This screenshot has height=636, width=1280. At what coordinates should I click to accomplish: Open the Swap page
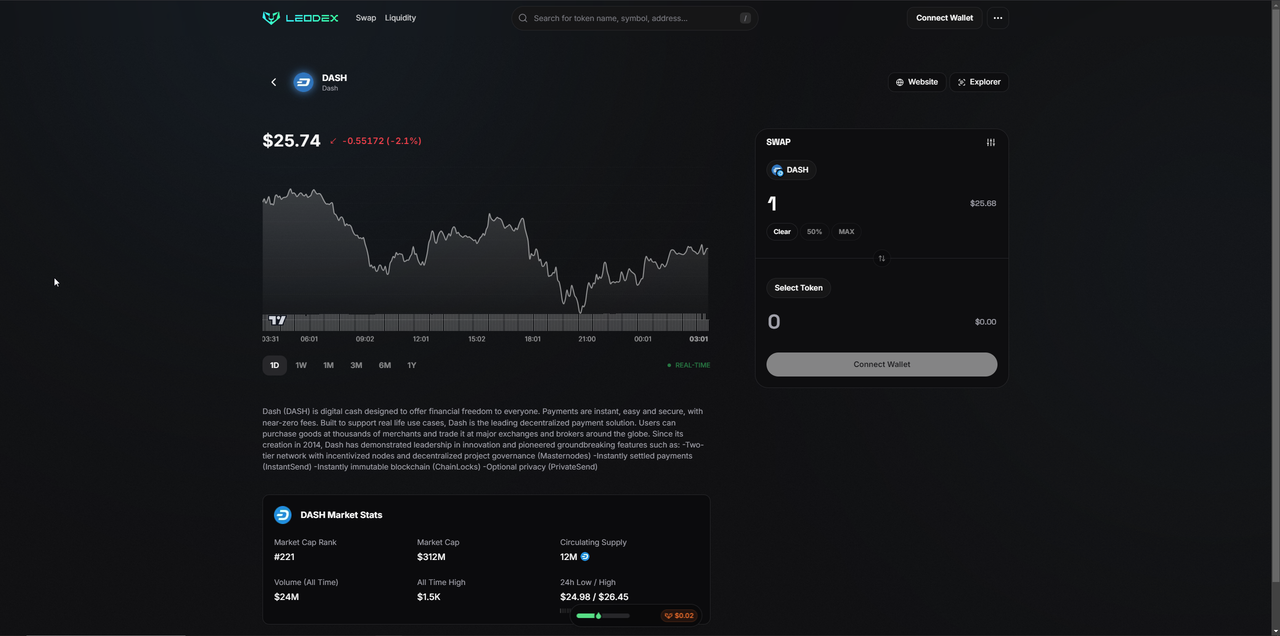click(x=366, y=18)
